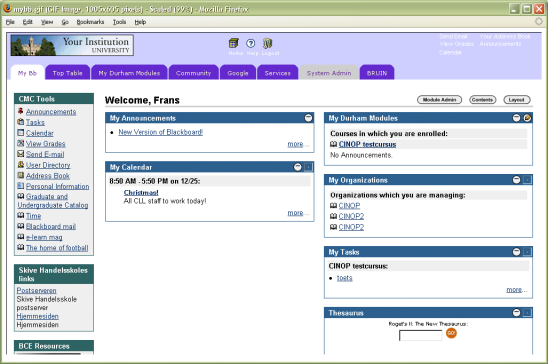Click the Thesaurus search input field
Screen dimensions: 548x364
click(420, 335)
